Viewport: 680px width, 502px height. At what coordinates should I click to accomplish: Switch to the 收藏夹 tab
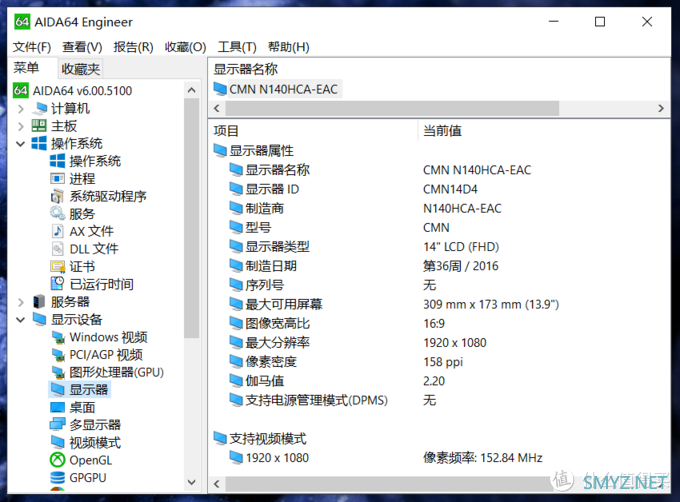(x=80, y=69)
